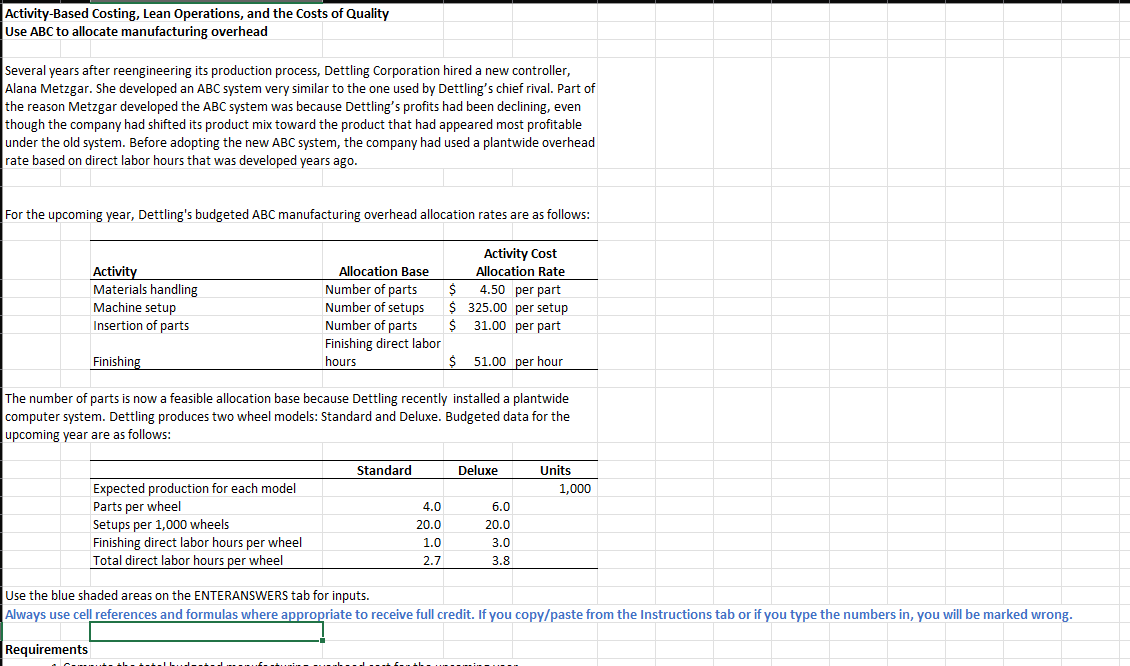This screenshot has height=666, width=1130.
Task: Select Standard total labor hours value 2.7
Action: 432,561
